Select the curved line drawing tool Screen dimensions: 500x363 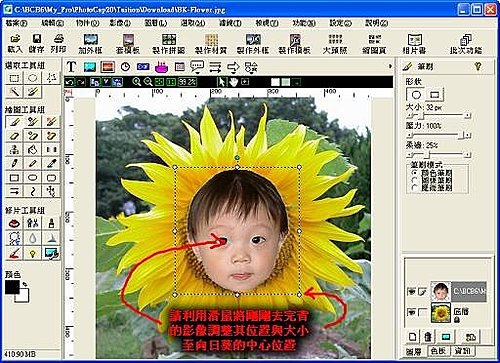tap(33, 191)
